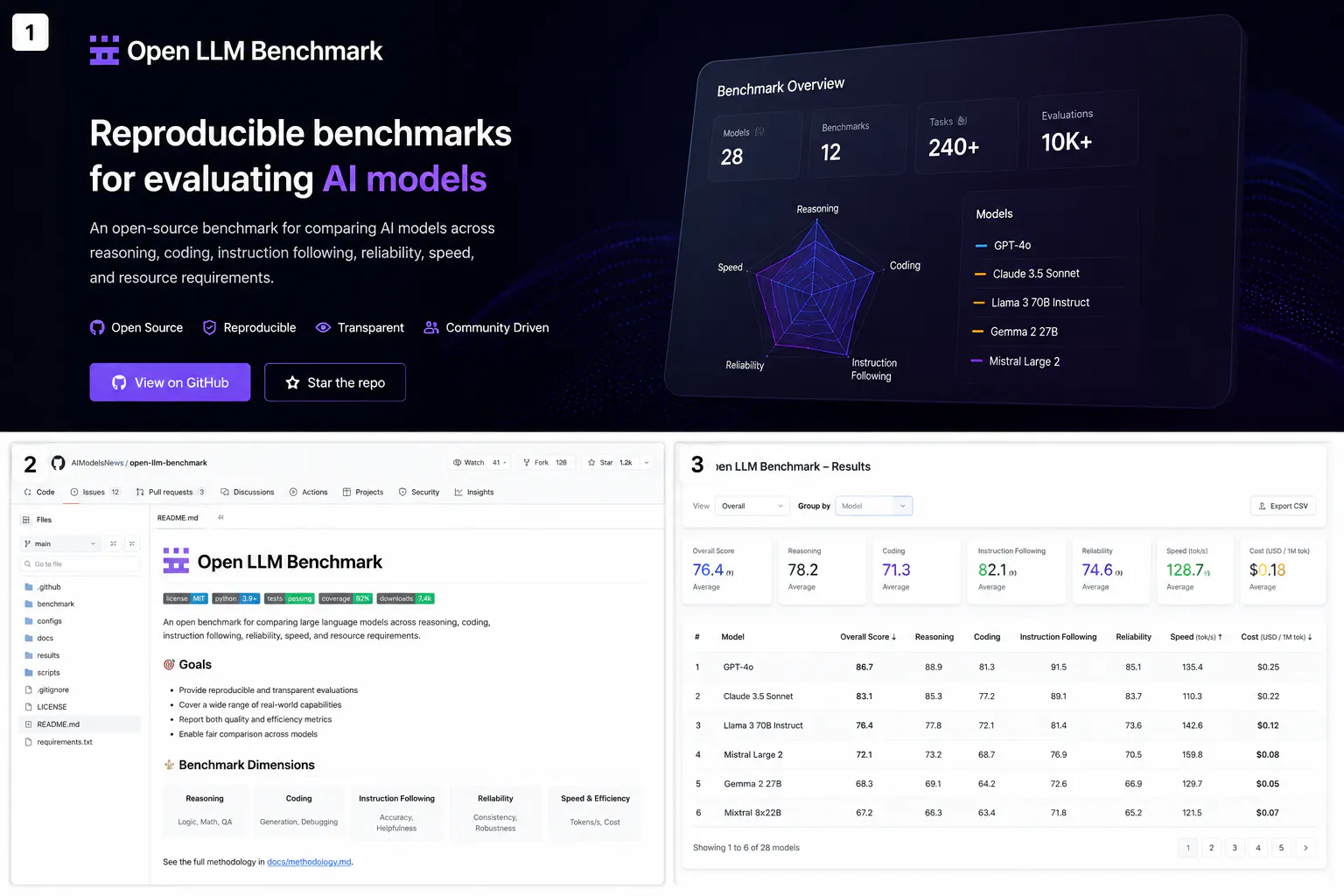Go to results page 5
Screen dimensions: 1344x896
(x=1281, y=848)
